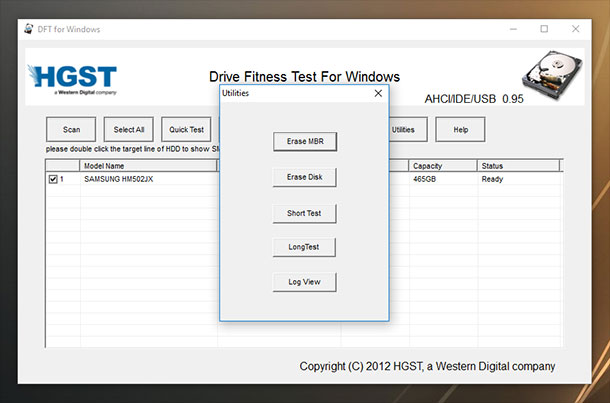Minimize the DFT for Windows window

pyautogui.click(x=514, y=29)
